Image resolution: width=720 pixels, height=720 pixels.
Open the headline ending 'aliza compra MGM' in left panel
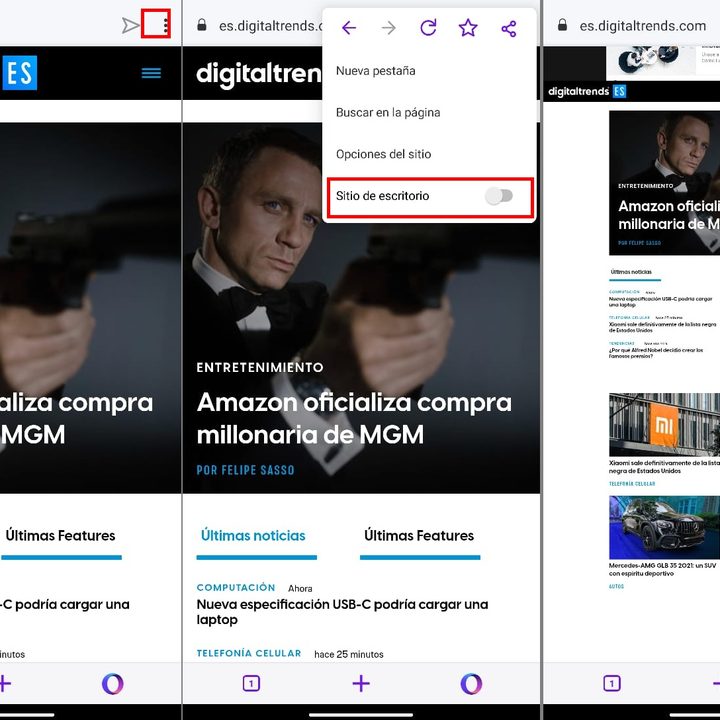(x=76, y=418)
